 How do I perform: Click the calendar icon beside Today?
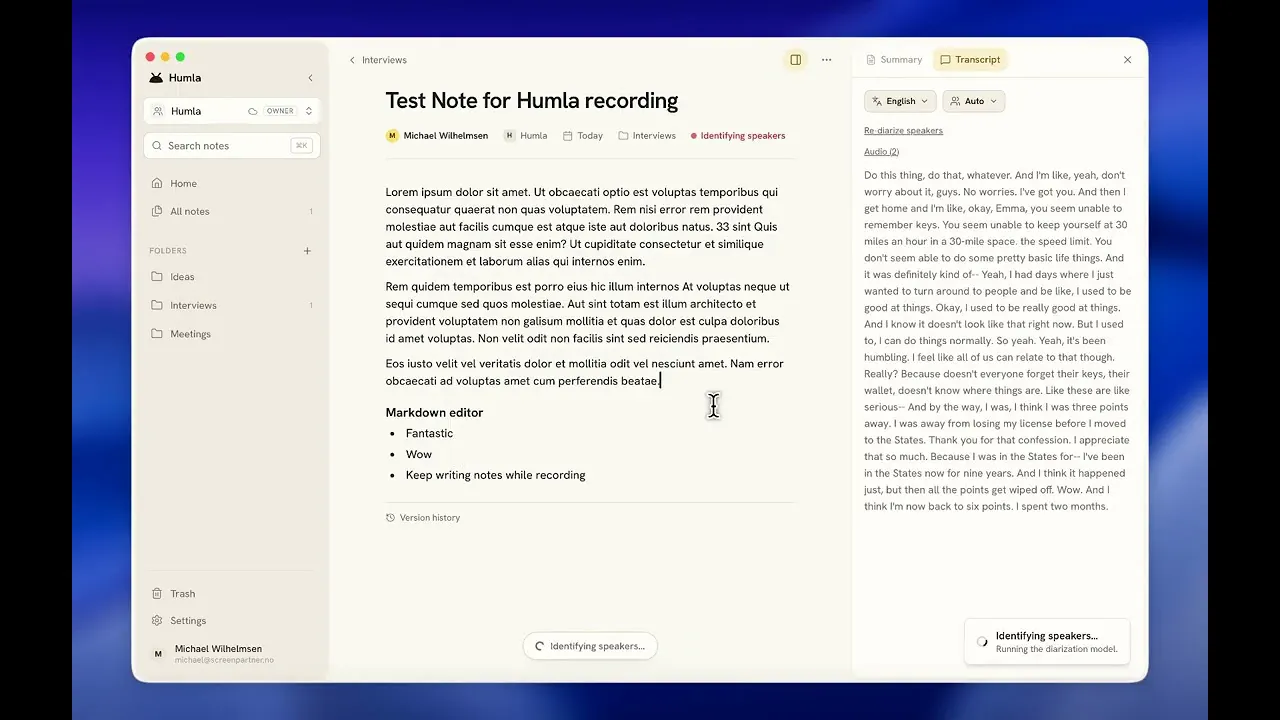567,136
